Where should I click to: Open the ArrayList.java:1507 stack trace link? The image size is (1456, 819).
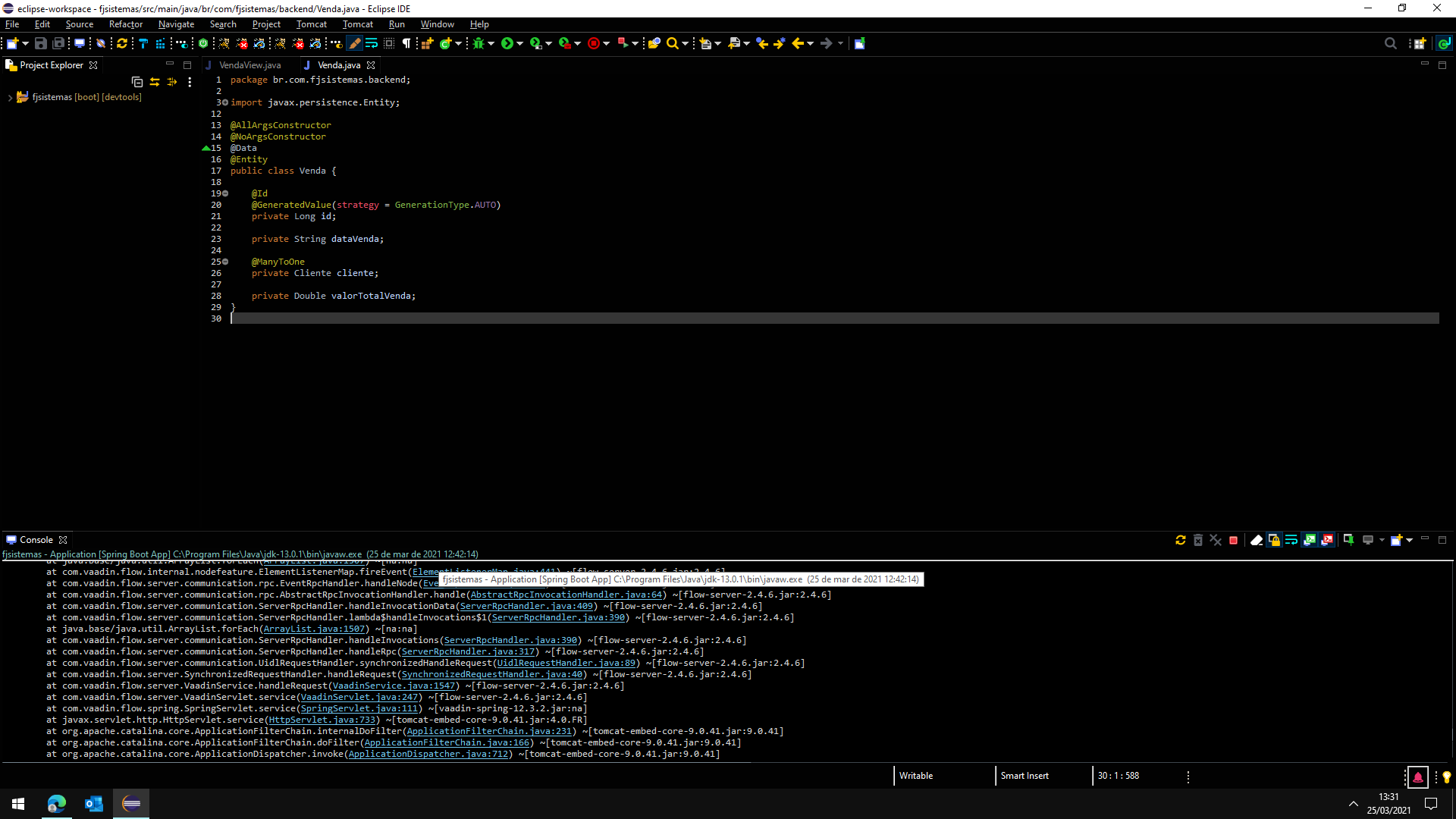(x=314, y=629)
